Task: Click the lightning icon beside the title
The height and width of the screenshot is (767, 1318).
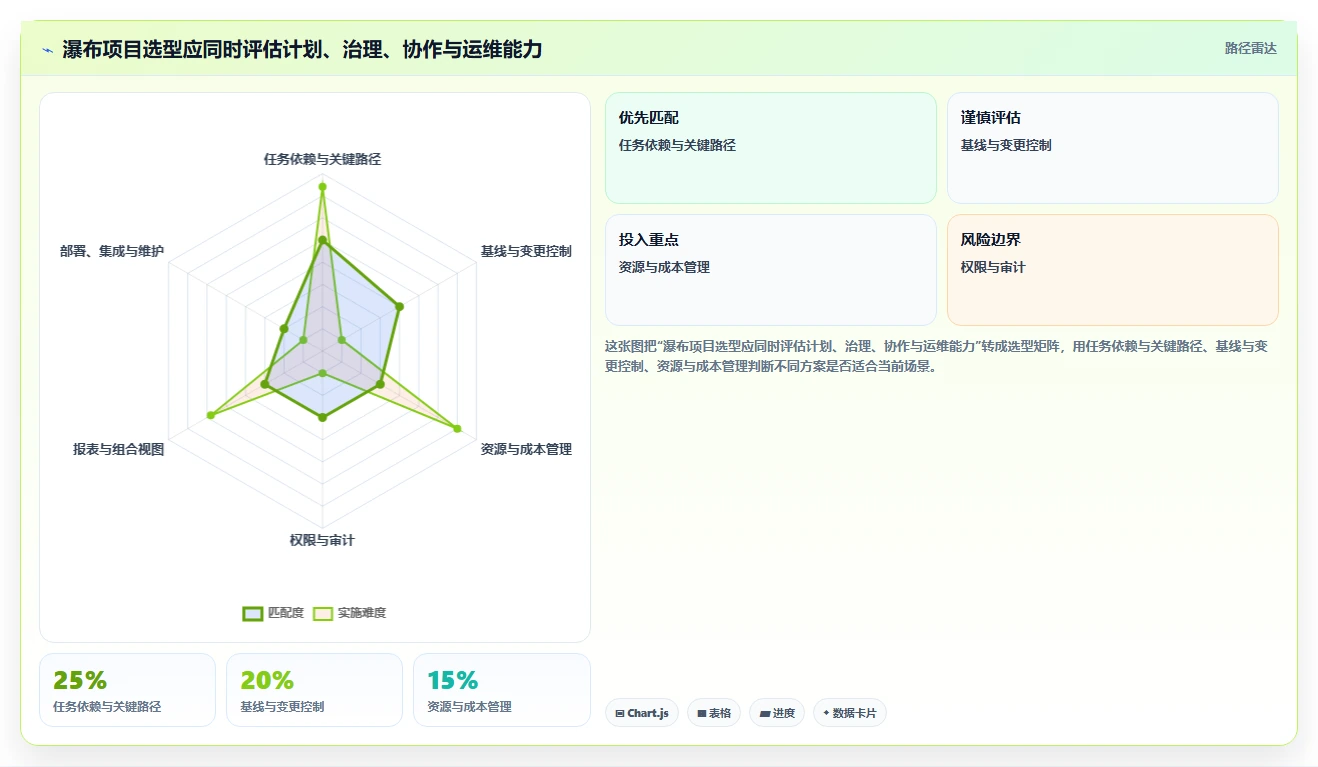Action: [x=48, y=50]
